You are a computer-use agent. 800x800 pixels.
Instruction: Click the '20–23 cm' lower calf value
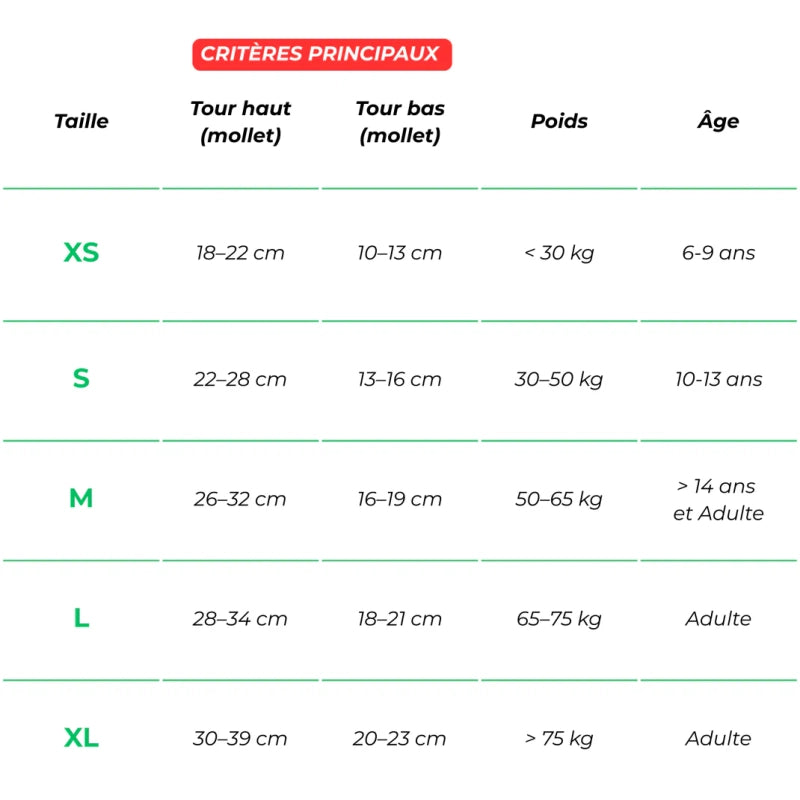(x=400, y=739)
